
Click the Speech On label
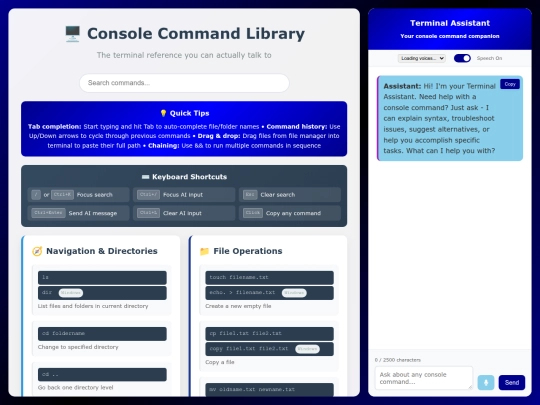489,58
